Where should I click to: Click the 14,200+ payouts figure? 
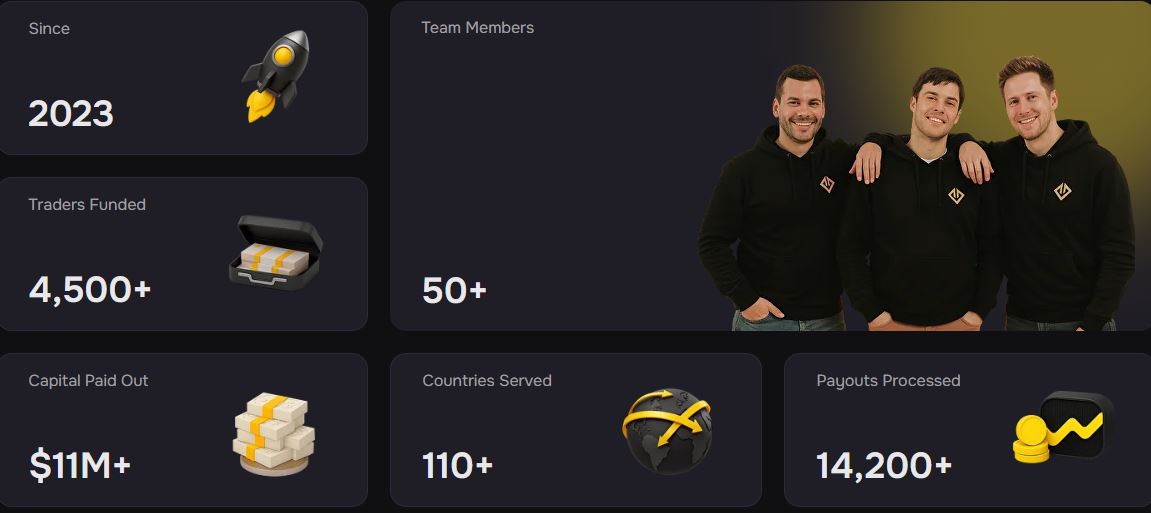[x=884, y=465]
